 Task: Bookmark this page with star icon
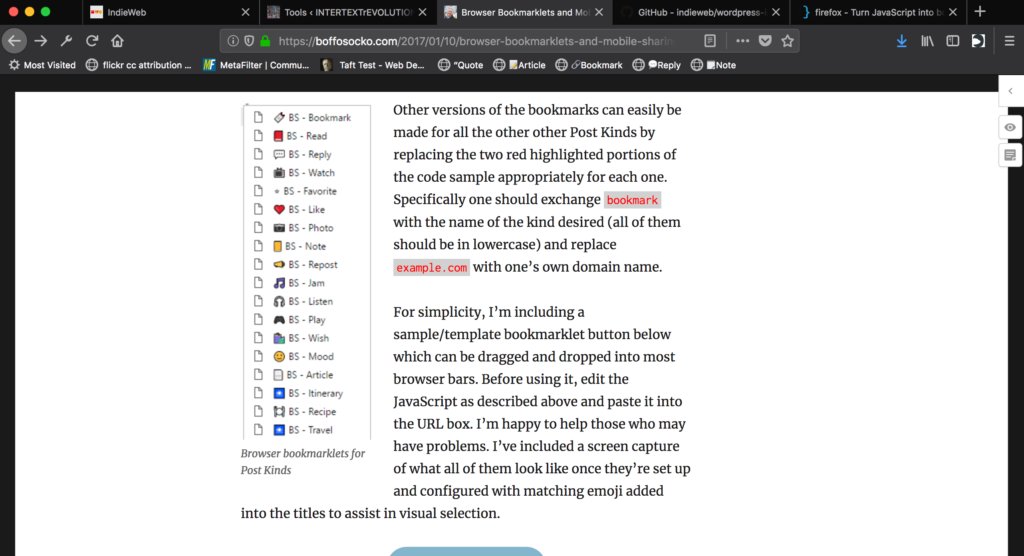coord(788,41)
